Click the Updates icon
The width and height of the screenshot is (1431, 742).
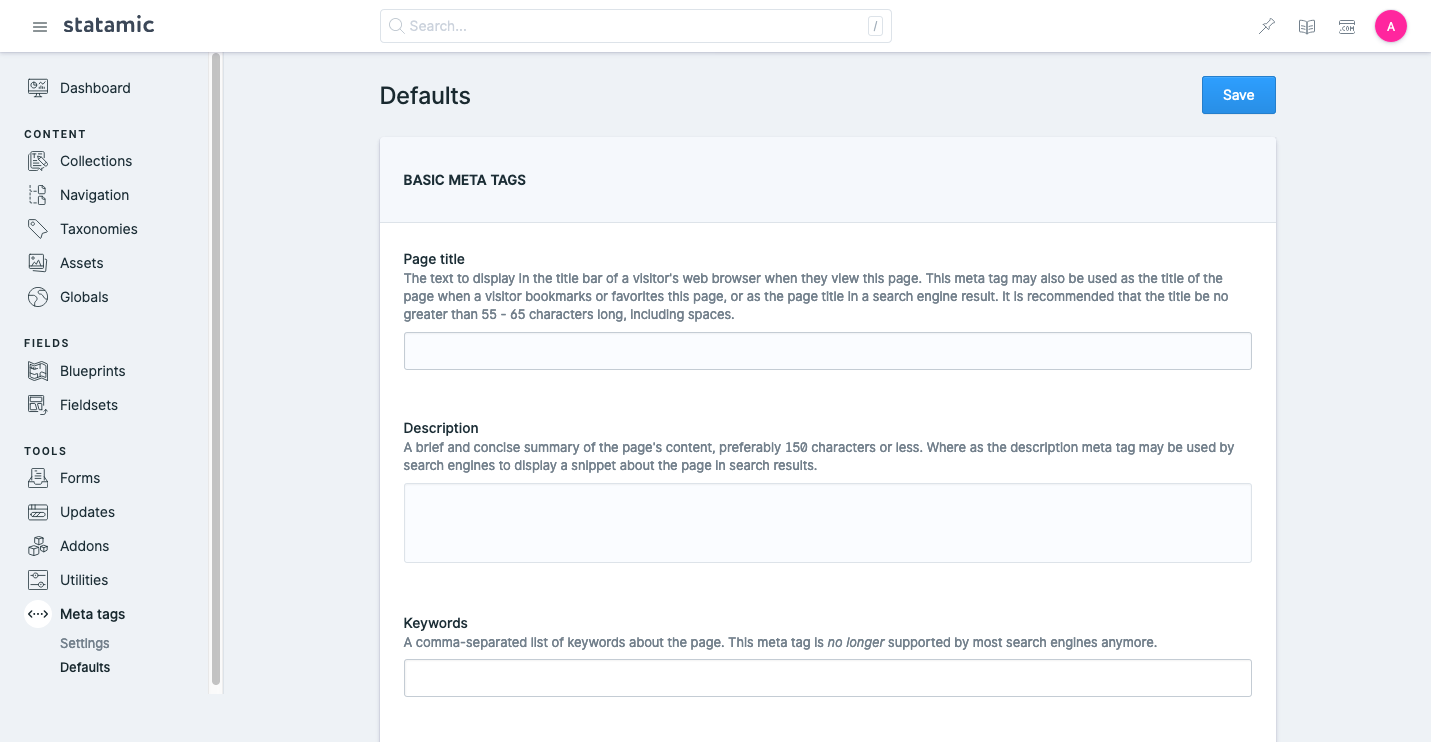click(x=38, y=512)
